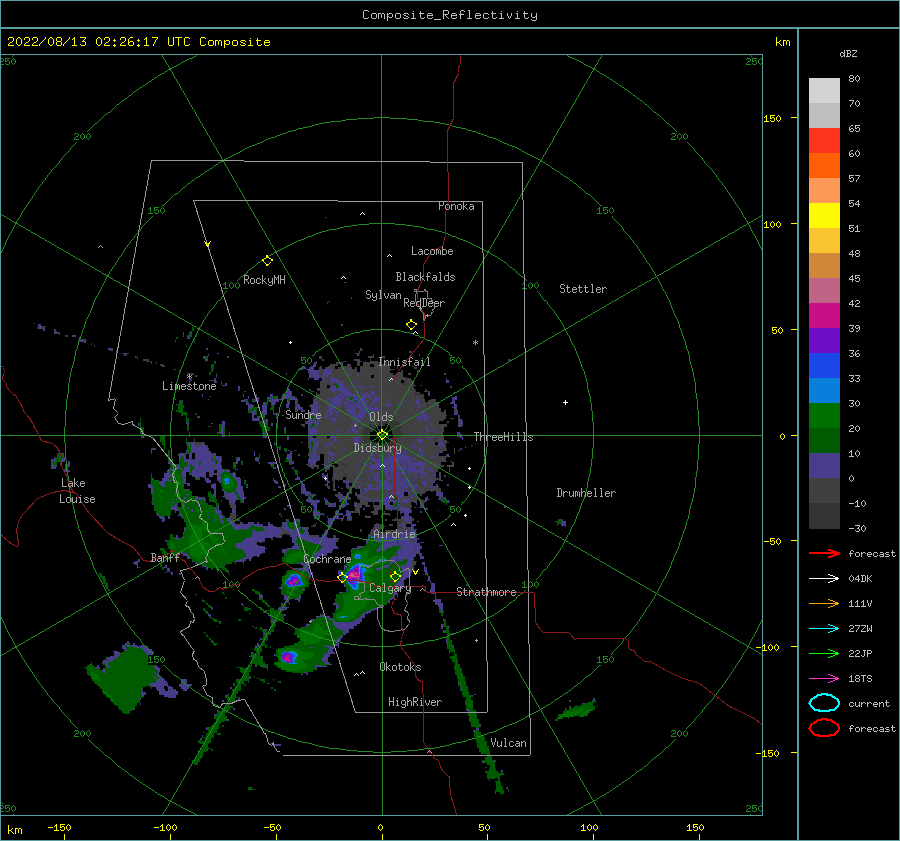Click the Calgary city label
This screenshot has height=841, width=900.
pyautogui.click(x=390, y=588)
